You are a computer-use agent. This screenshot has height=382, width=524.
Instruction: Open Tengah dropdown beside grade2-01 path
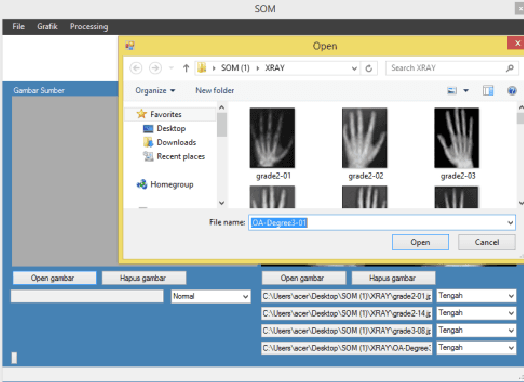coord(476,296)
